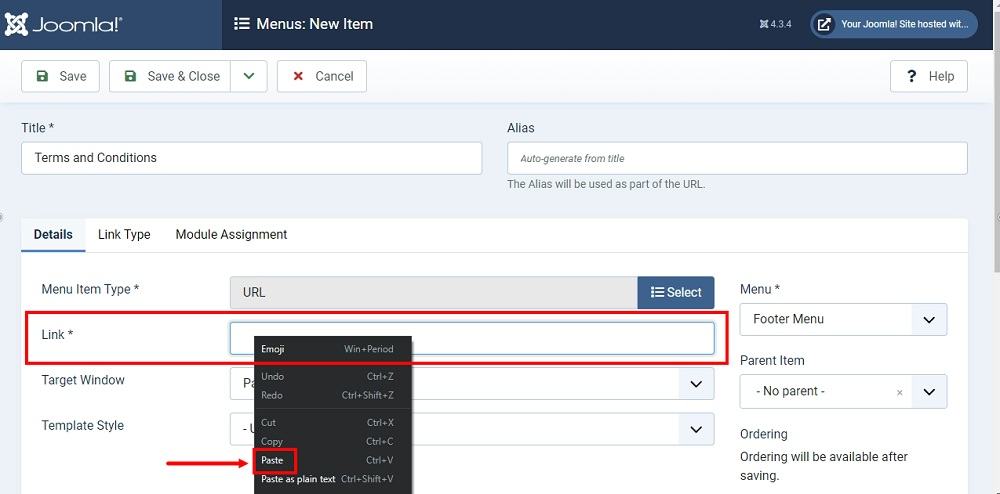Clear the No parent selection with x
Viewport: 1000px width, 494px height.
click(899, 393)
